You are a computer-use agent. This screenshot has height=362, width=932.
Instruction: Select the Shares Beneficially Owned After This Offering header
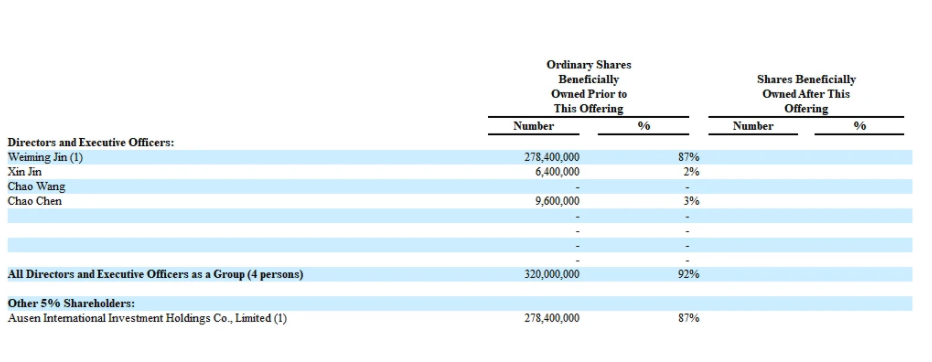pos(806,94)
